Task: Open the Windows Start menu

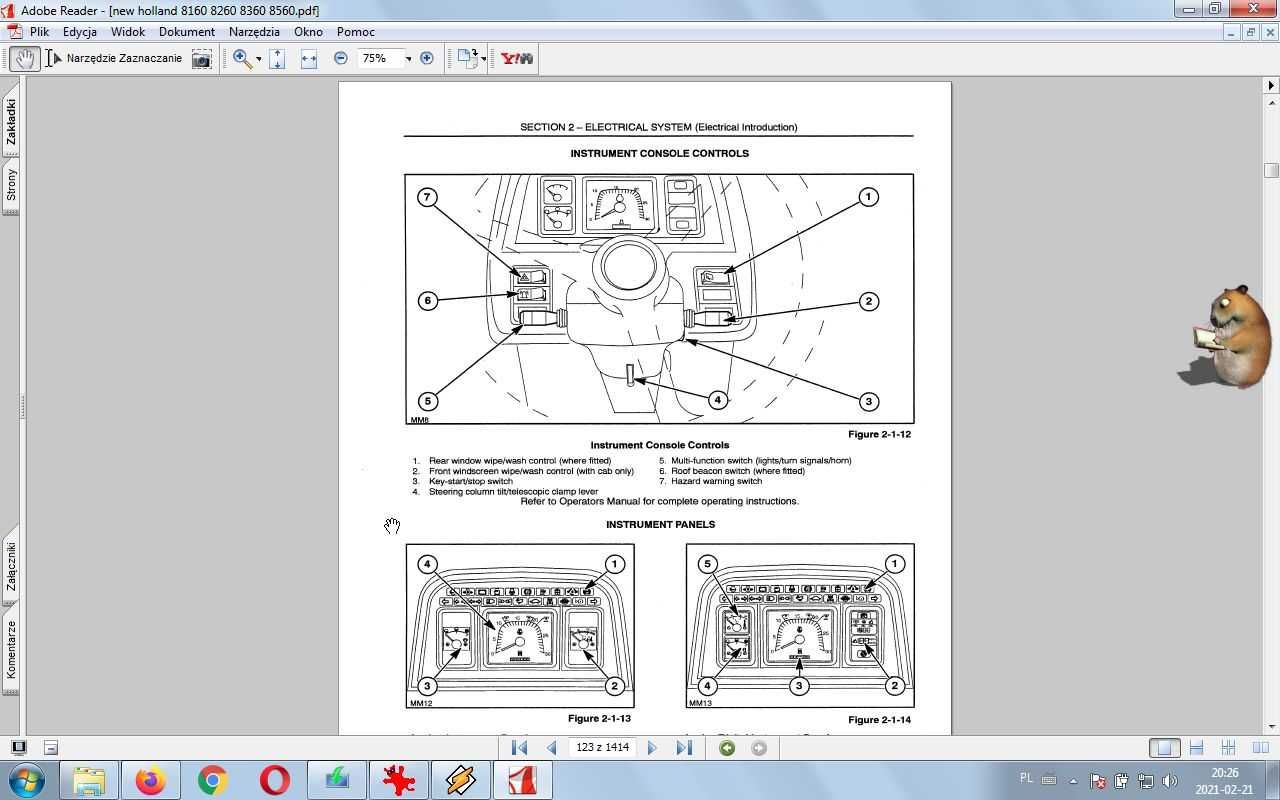Action: [x=26, y=780]
